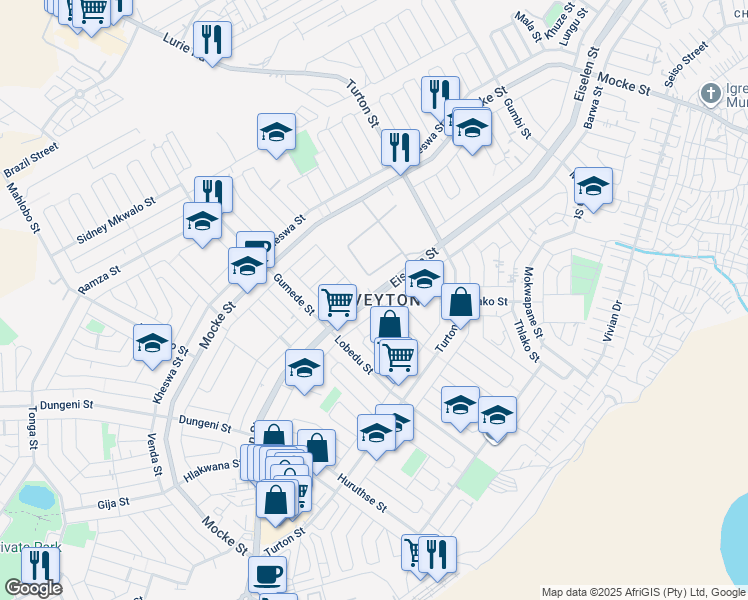Open the Google logo link

tap(33, 588)
